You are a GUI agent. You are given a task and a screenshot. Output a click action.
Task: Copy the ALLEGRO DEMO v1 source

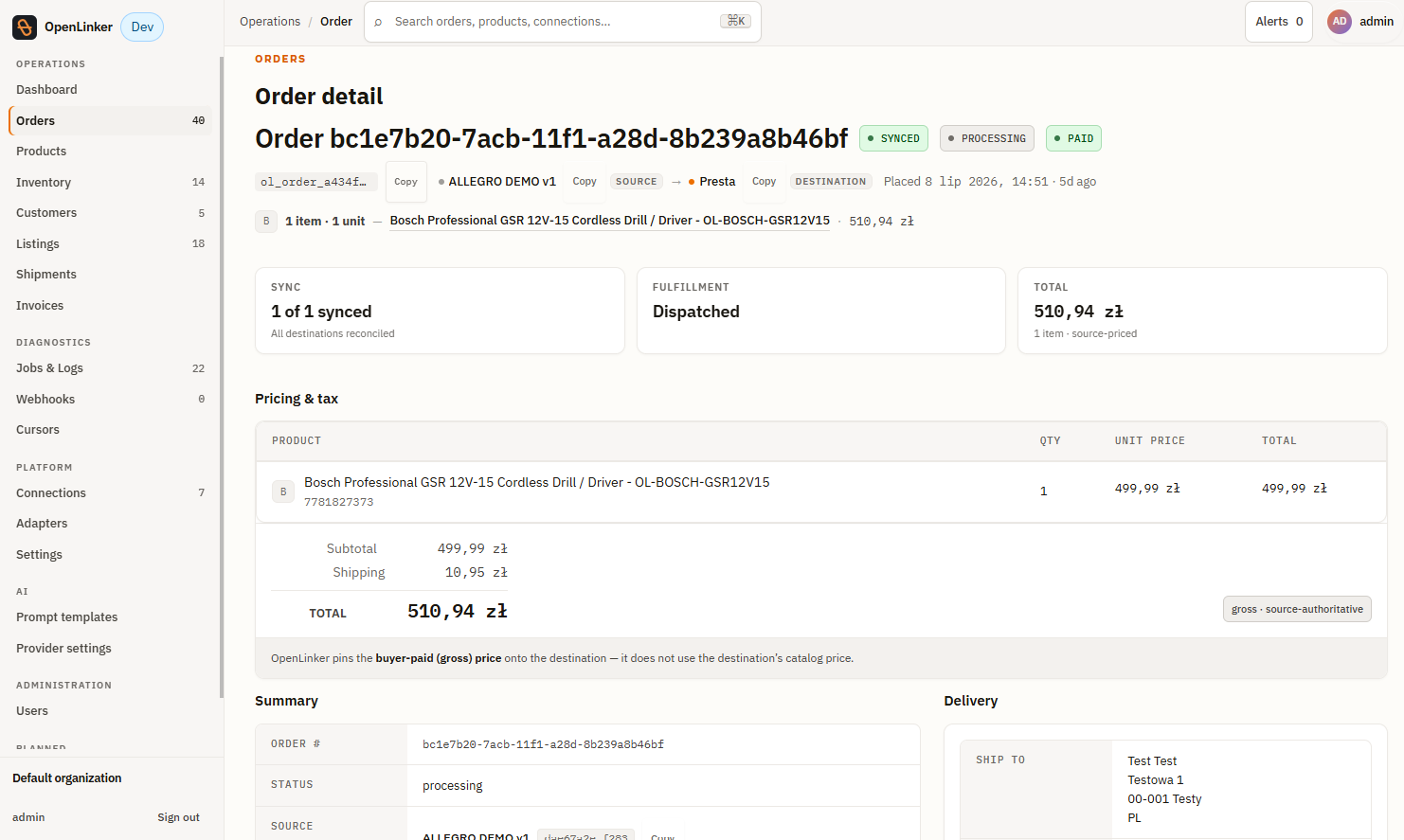pyautogui.click(x=585, y=181)
